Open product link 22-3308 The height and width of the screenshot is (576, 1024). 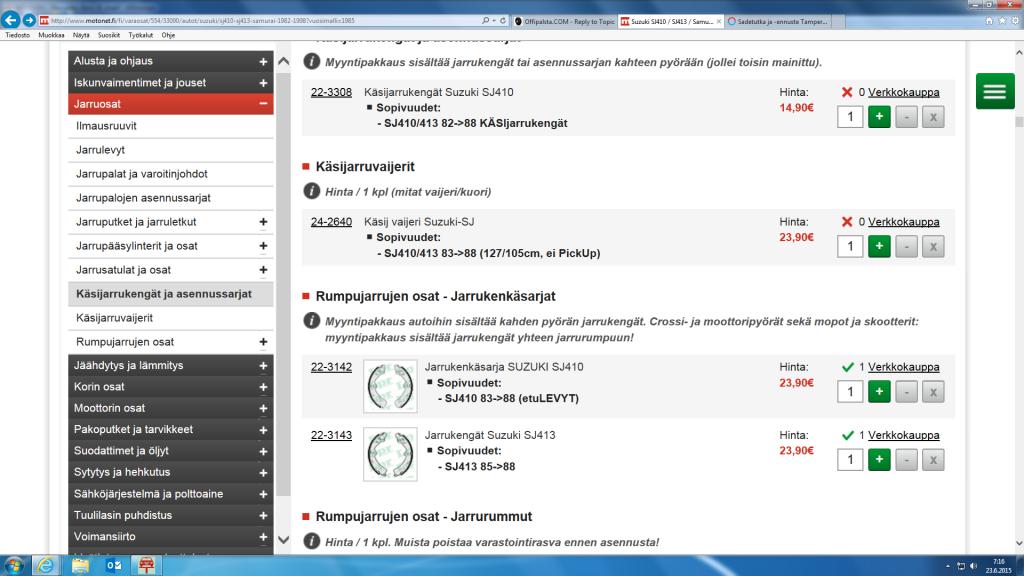pyautogui.click(x=331, y=92)
